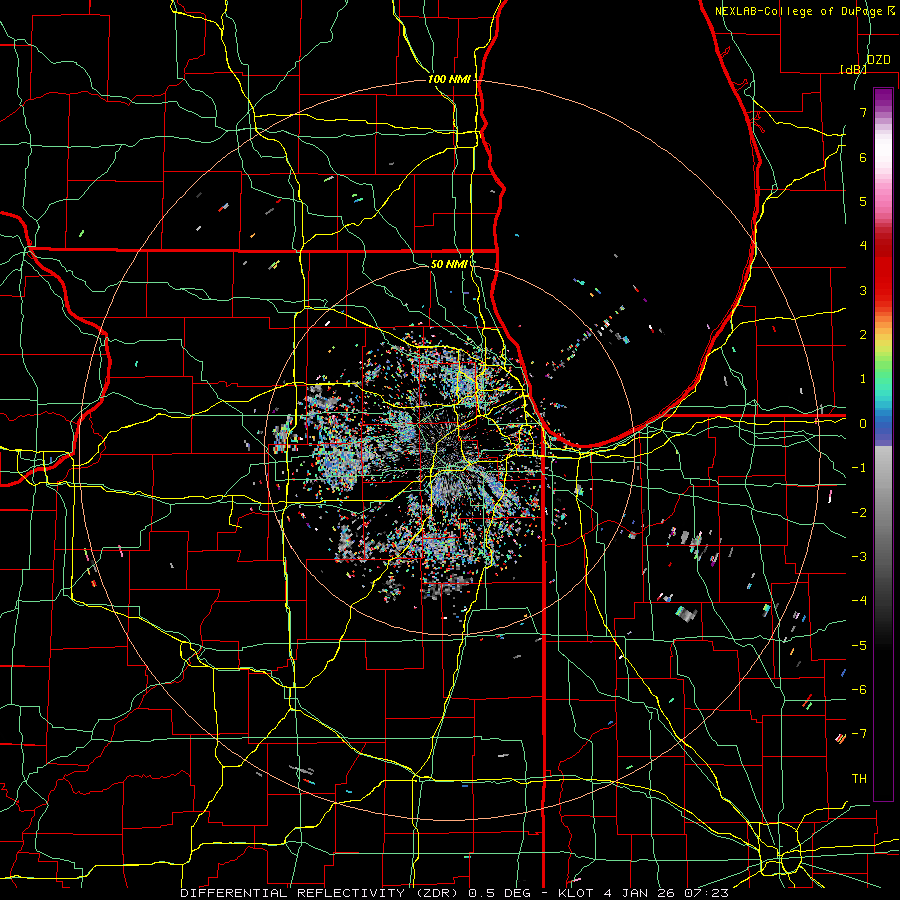The height and width of the screenshot is (900, 900).
Task: Click the -2 value on the scale
Action: (x=859, y=513)
